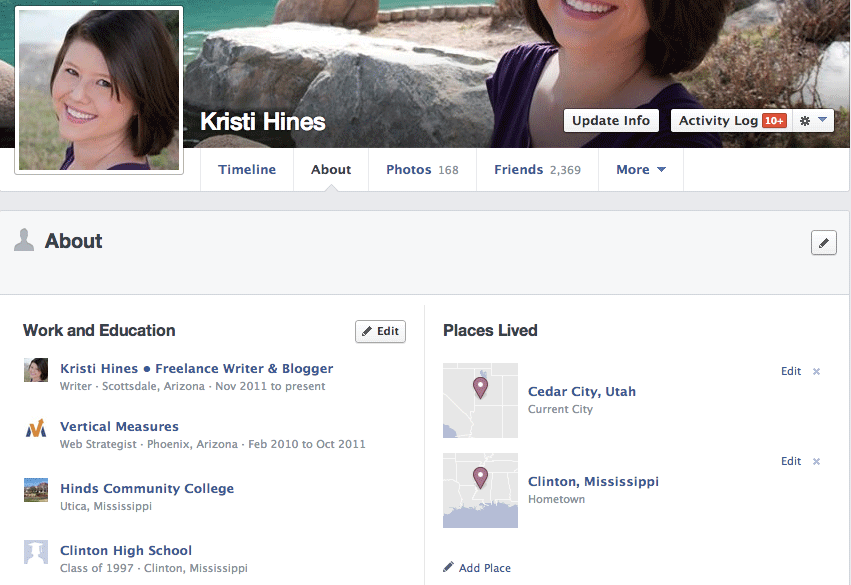Viewport: 851px width, 585px height.
Task: Remove the Clinton, Mississippi hometown entry
Action: point(815,461)
